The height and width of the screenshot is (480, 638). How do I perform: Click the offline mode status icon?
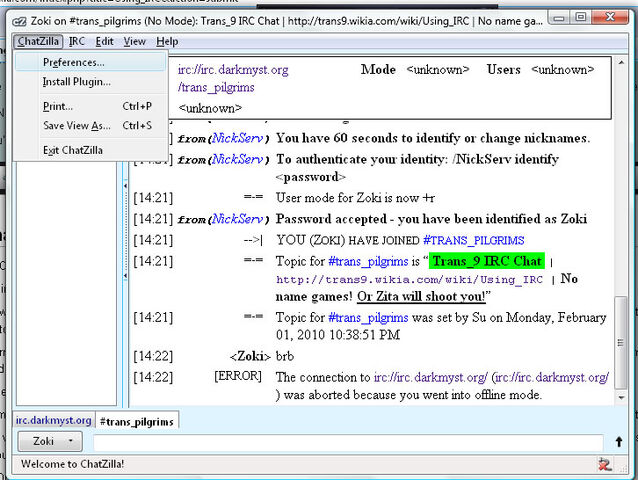point(605,464)
